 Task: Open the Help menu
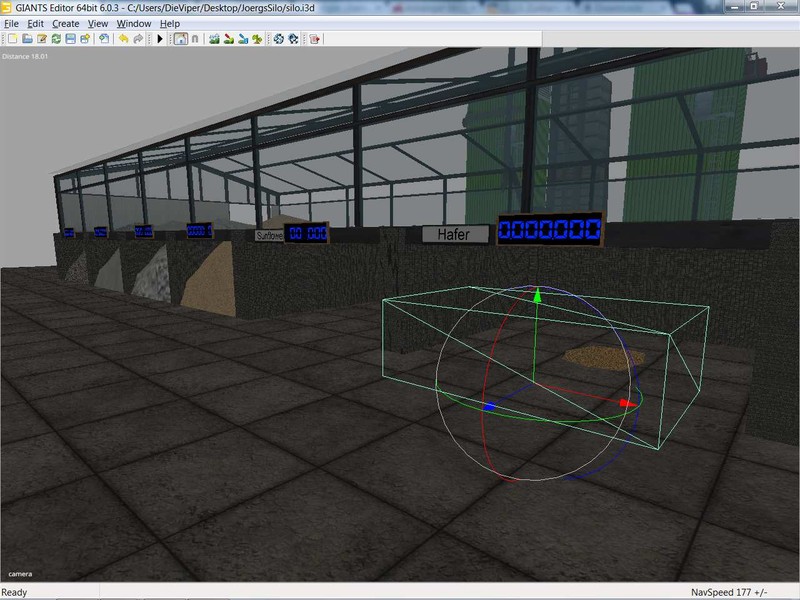[x=170, y=23]
